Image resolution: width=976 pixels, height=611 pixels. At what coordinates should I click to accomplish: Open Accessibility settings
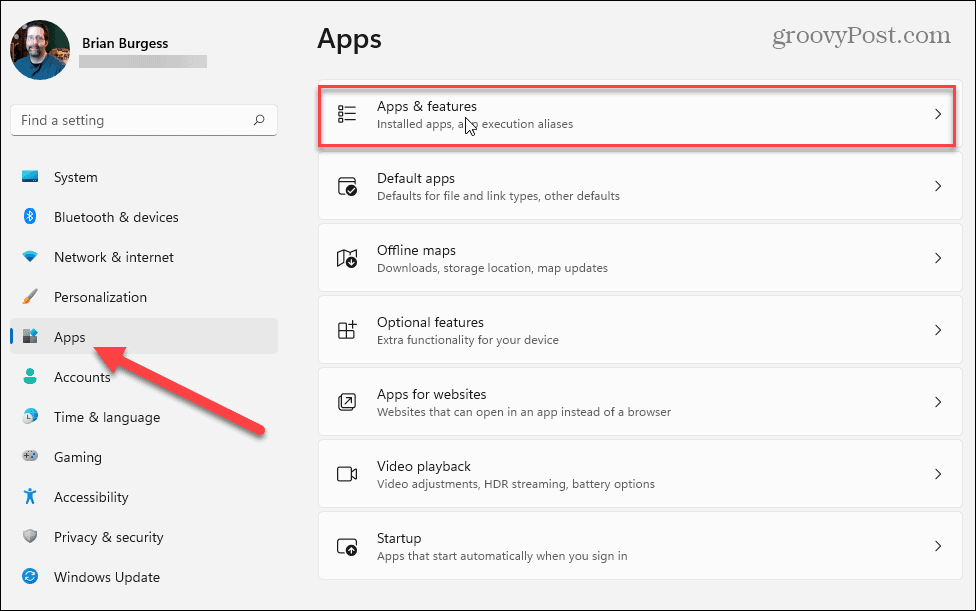[x=144, y=497]
